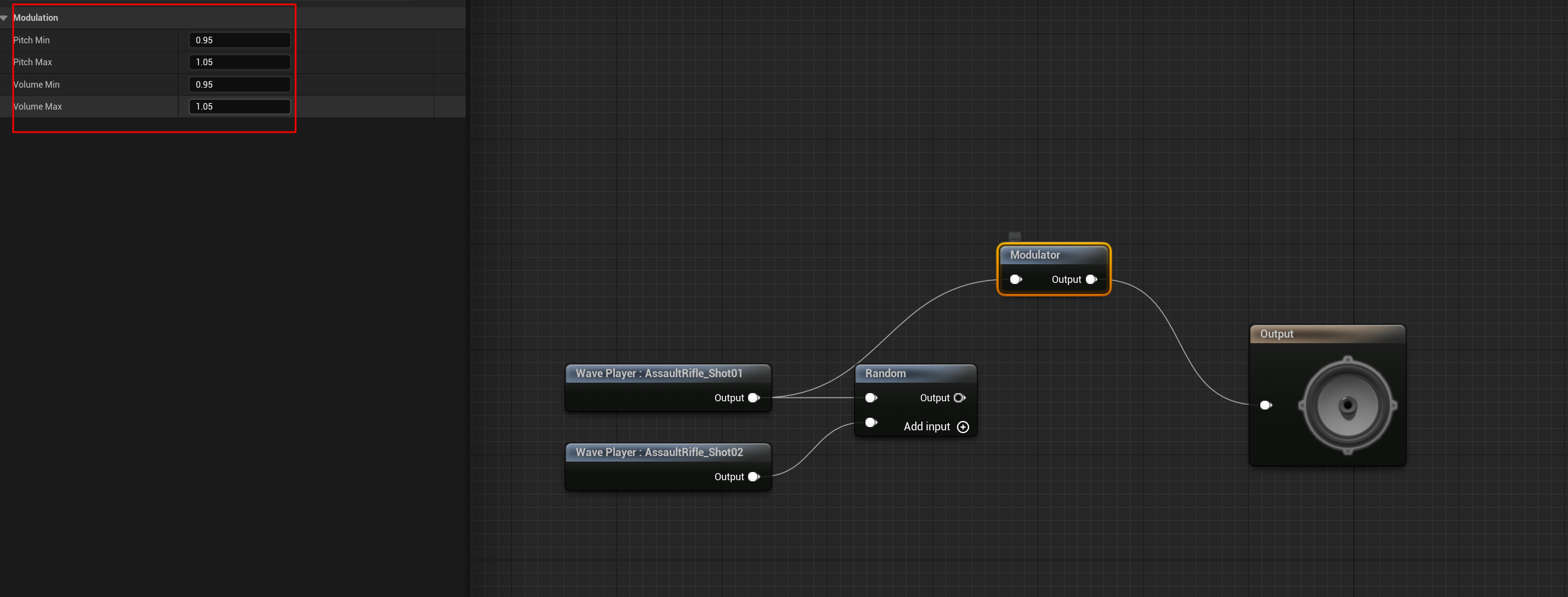
Task: Click the Random node's second input pin
Action: (871, 422)
